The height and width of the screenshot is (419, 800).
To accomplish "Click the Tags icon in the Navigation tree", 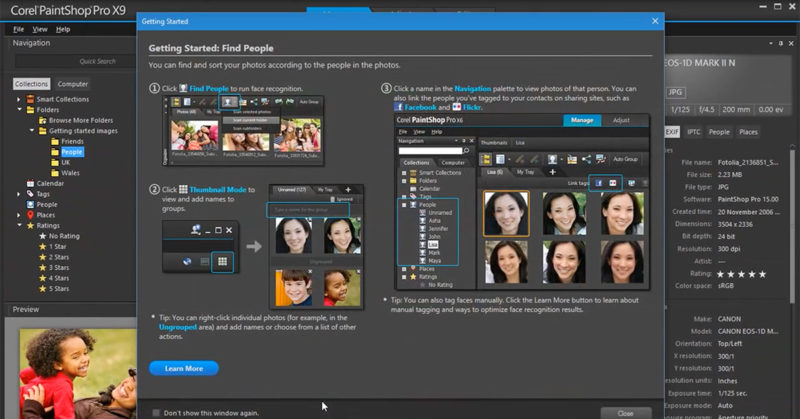I will [31, 194].
